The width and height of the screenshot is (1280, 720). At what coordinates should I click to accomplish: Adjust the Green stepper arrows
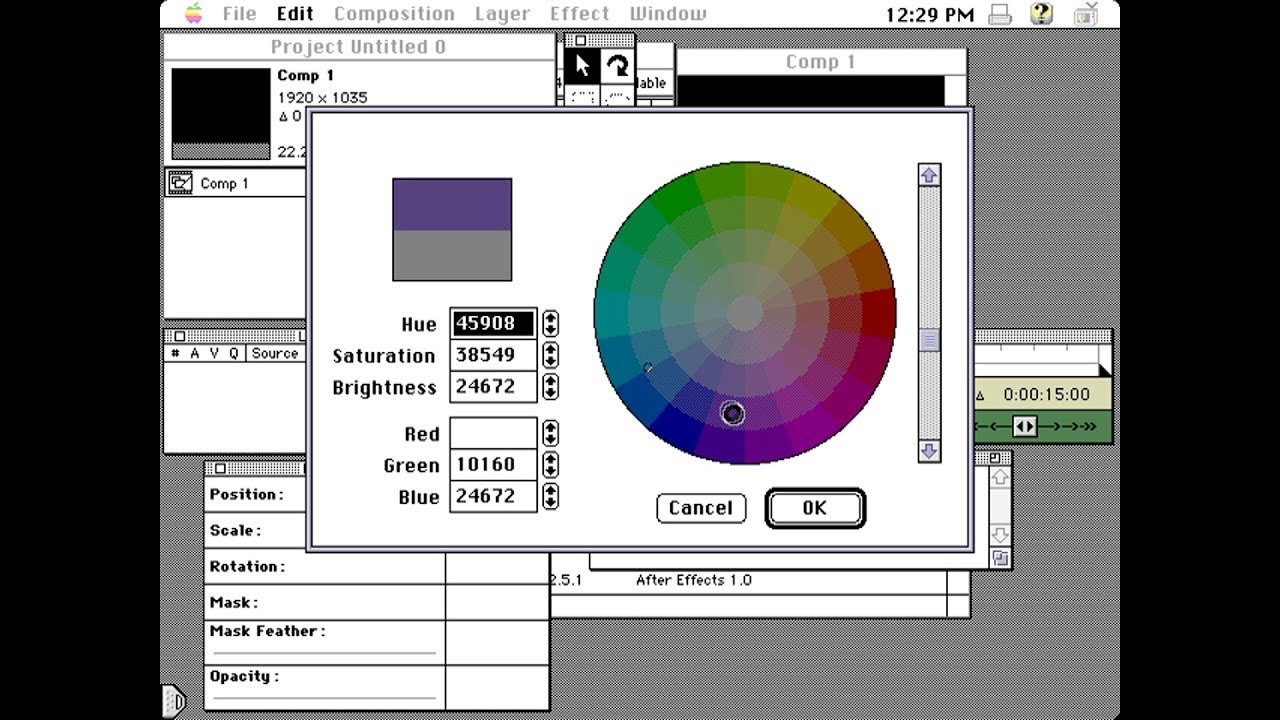[550, 465]
